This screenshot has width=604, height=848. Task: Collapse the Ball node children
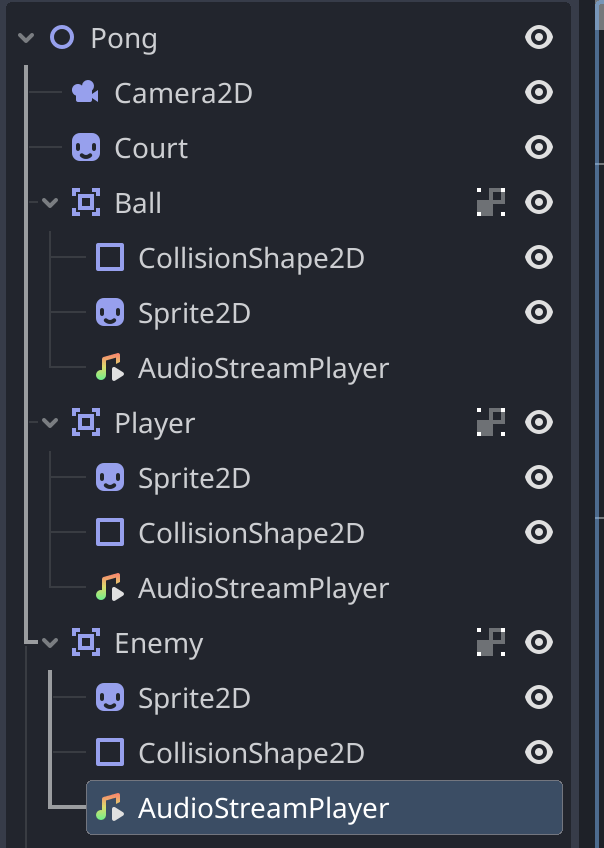[x=51, y=203]
